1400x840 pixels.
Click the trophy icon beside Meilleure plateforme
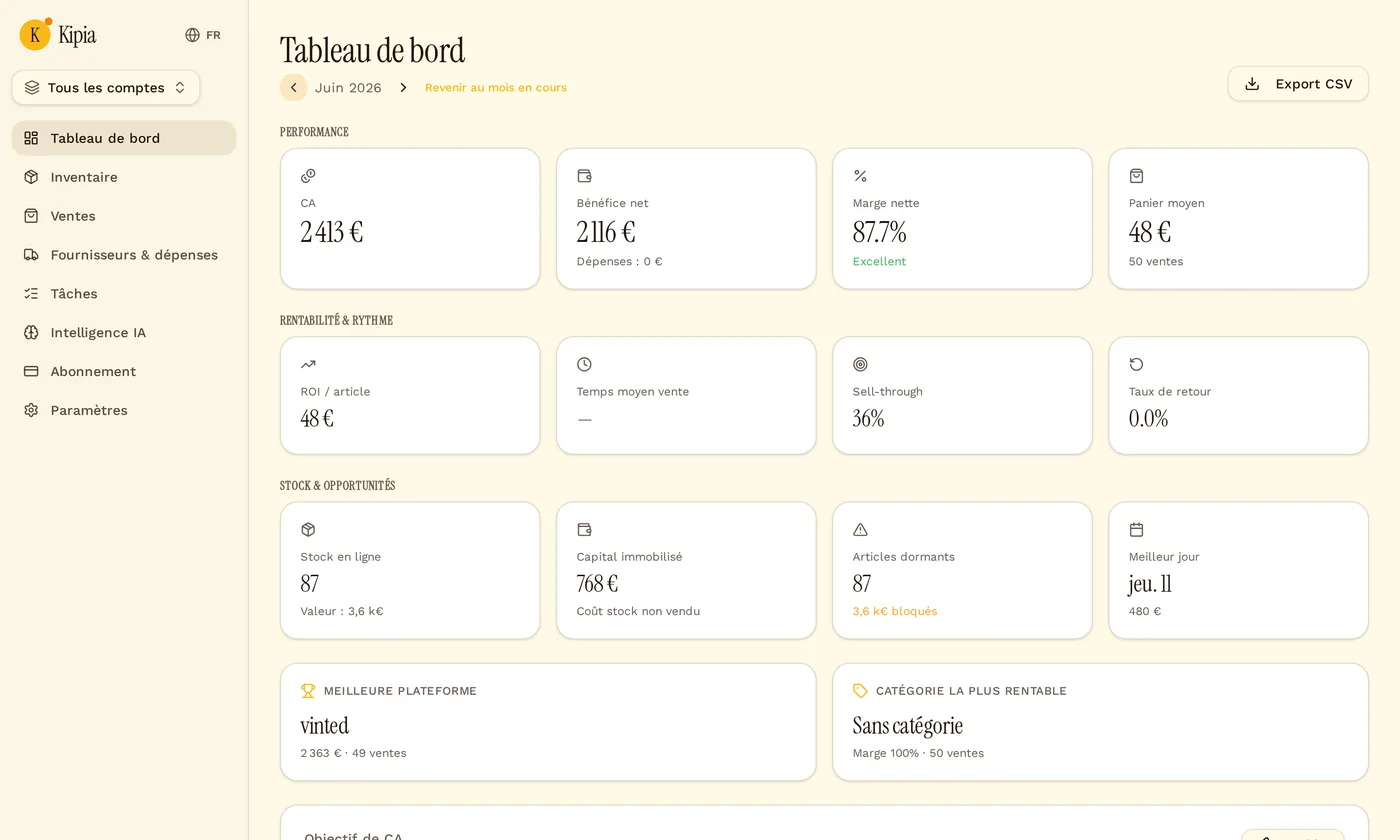point(308,691)
